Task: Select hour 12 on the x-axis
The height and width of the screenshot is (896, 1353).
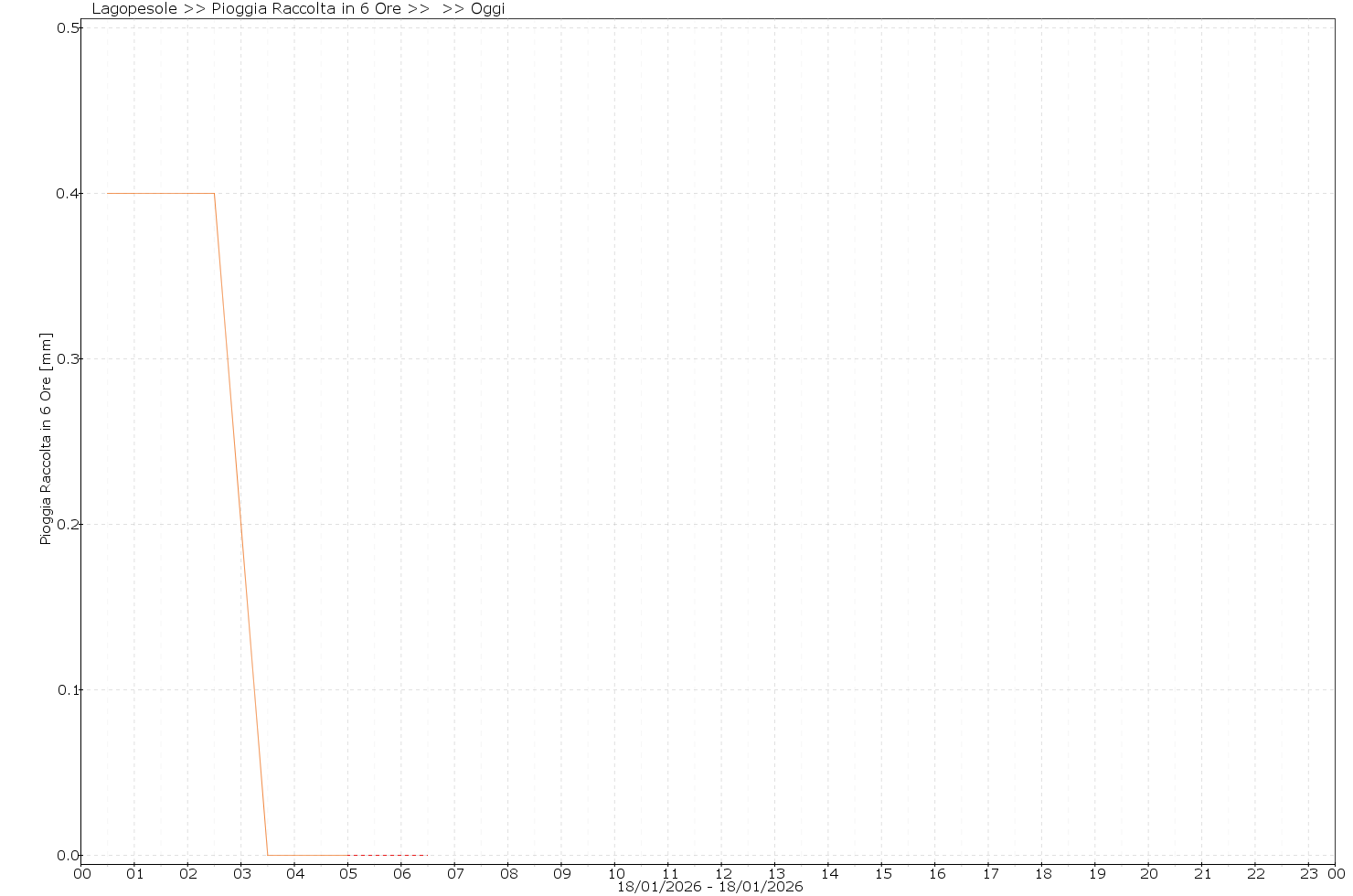Action: (722, 874)
